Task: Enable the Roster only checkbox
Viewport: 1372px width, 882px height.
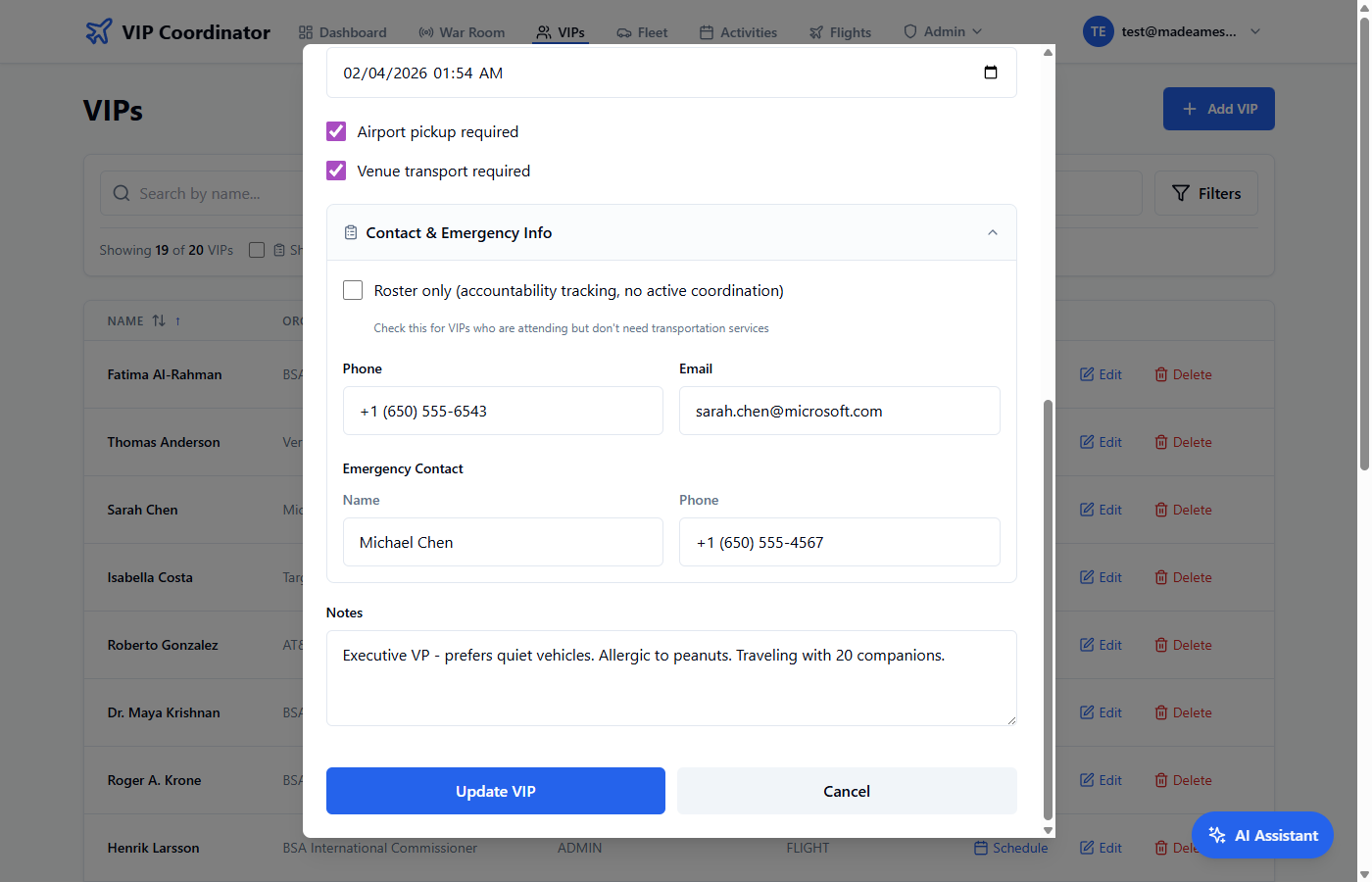Action: click(353, 290)
